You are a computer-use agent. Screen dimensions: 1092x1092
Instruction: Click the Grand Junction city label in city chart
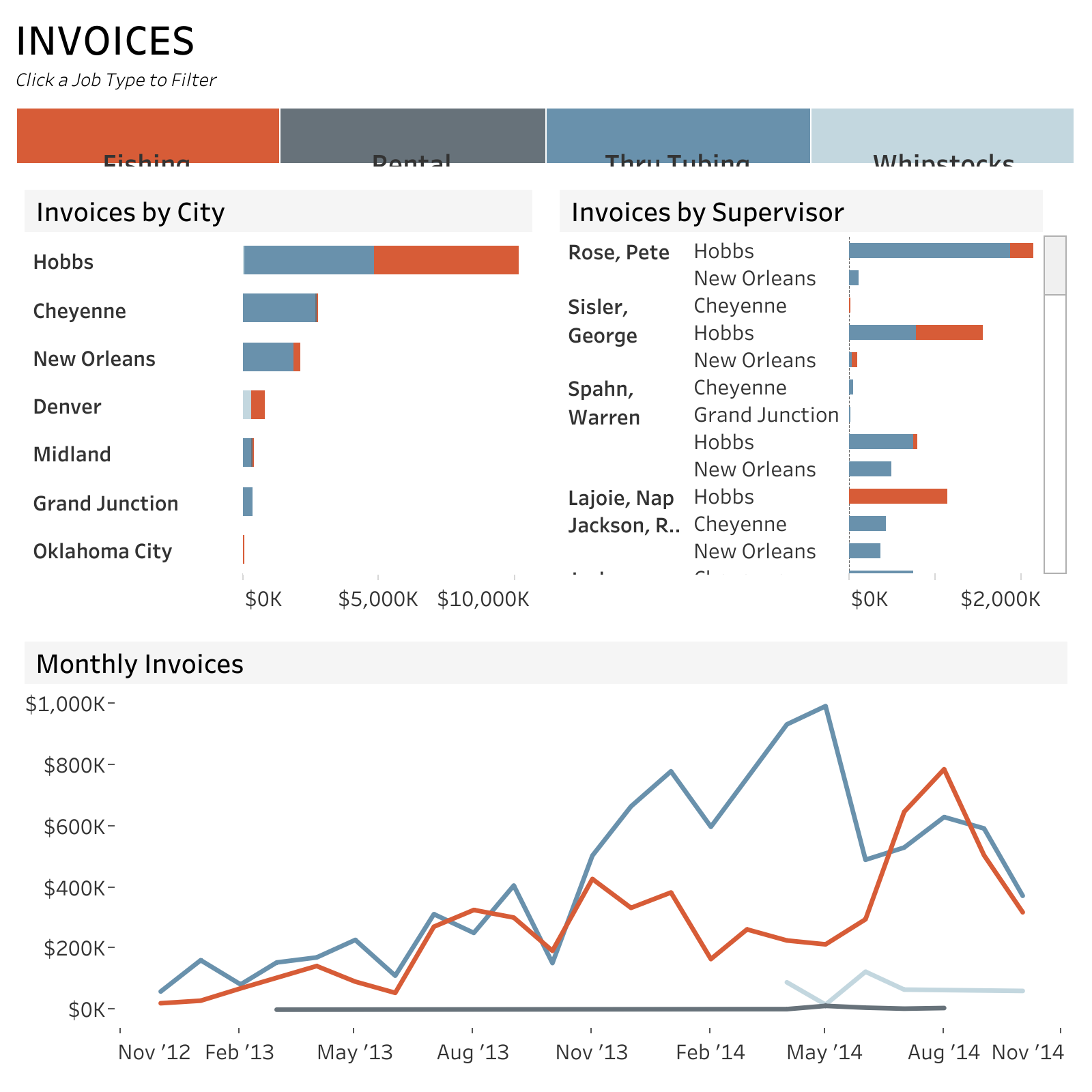pyautogui.click(x=106, y=504)
